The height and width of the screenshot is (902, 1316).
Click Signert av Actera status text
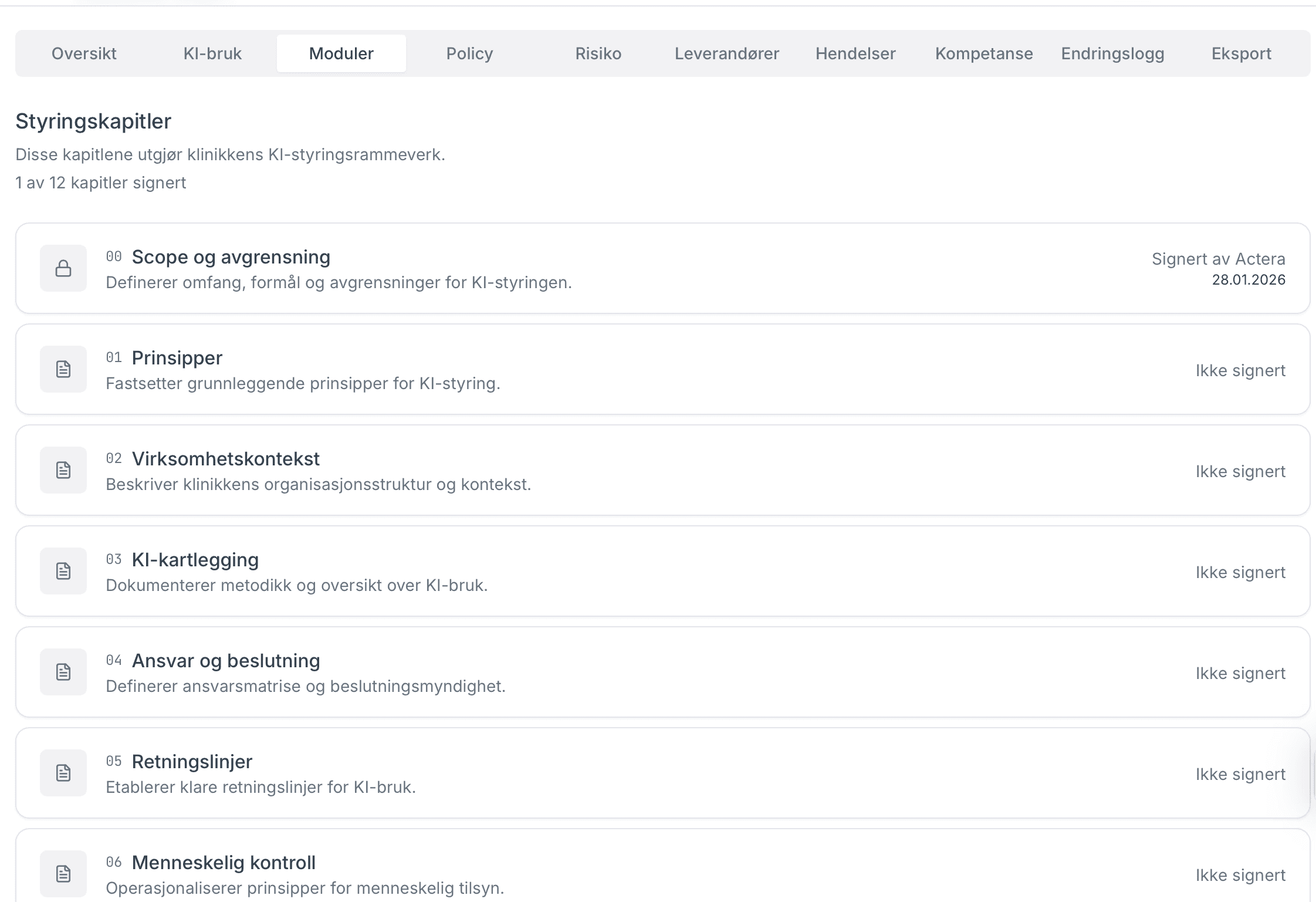pos(1218,259)
